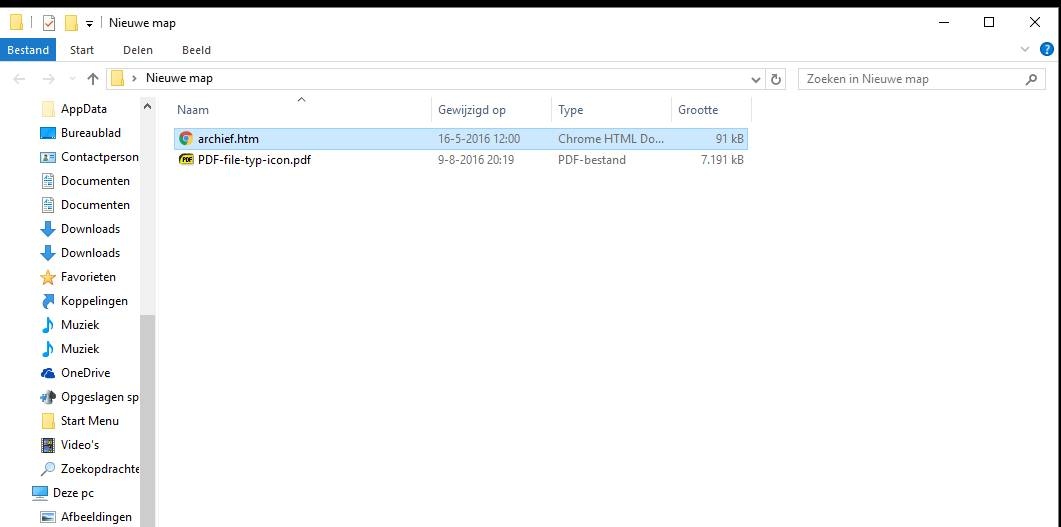Click the PDF icon of PDF-file-typ-icon.pdf
The image size is (1061, 527).
point(186,160)
